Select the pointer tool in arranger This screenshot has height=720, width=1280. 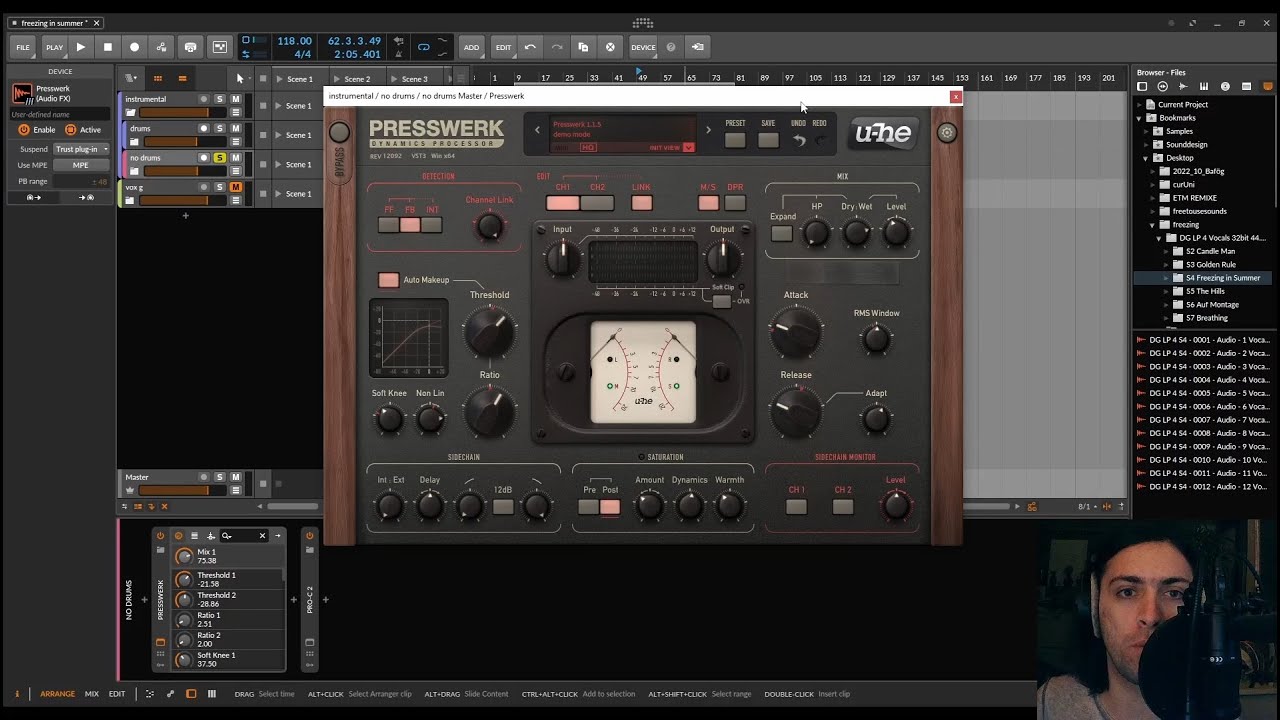click(x=239, y=78)
